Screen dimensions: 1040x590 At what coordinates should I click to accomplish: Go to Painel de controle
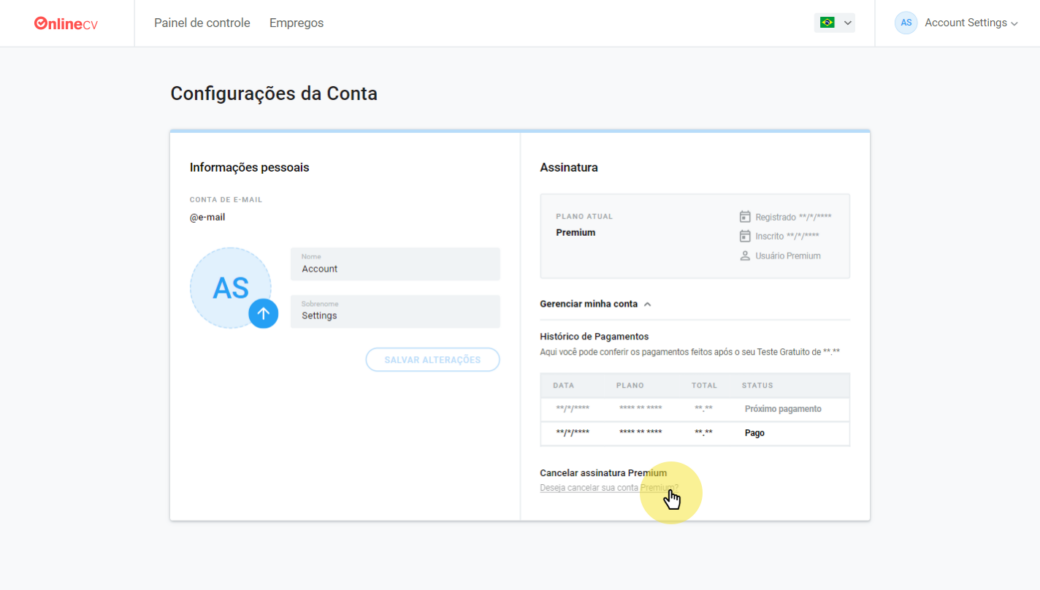[202, 23]
